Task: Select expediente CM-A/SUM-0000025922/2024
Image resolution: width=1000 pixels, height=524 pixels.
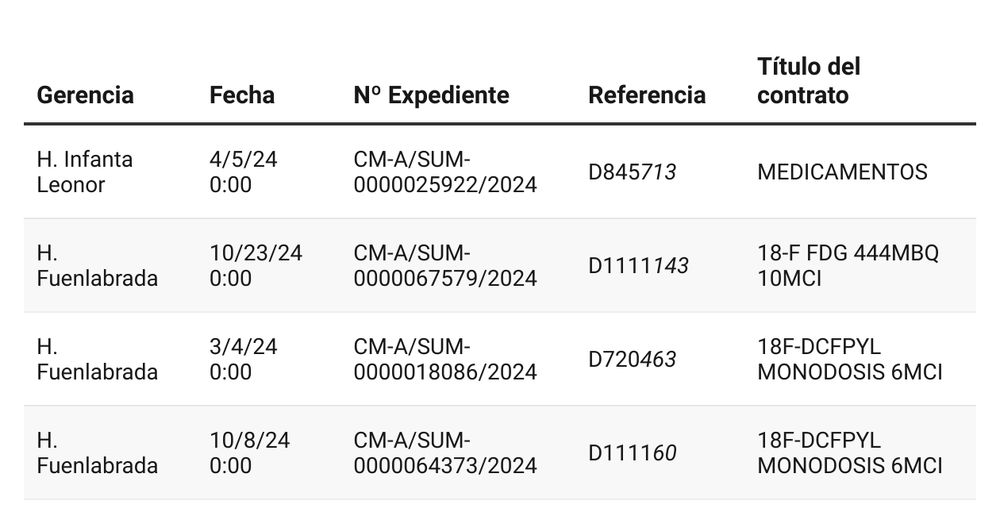Action: coord(445,172)
